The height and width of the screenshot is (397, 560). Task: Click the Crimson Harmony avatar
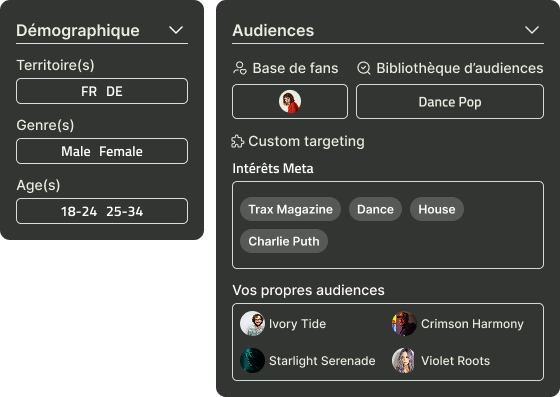[404, 323]
